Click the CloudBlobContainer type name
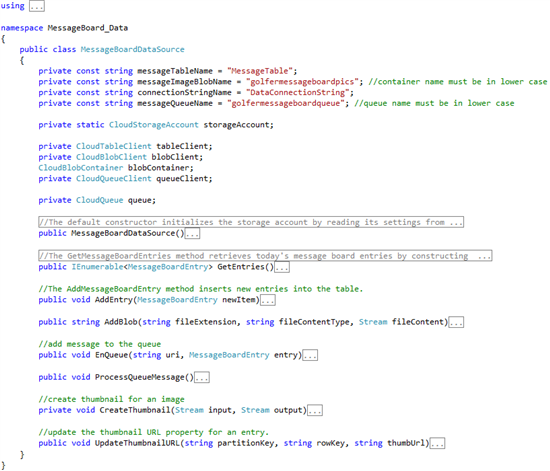 pos(81,168)
